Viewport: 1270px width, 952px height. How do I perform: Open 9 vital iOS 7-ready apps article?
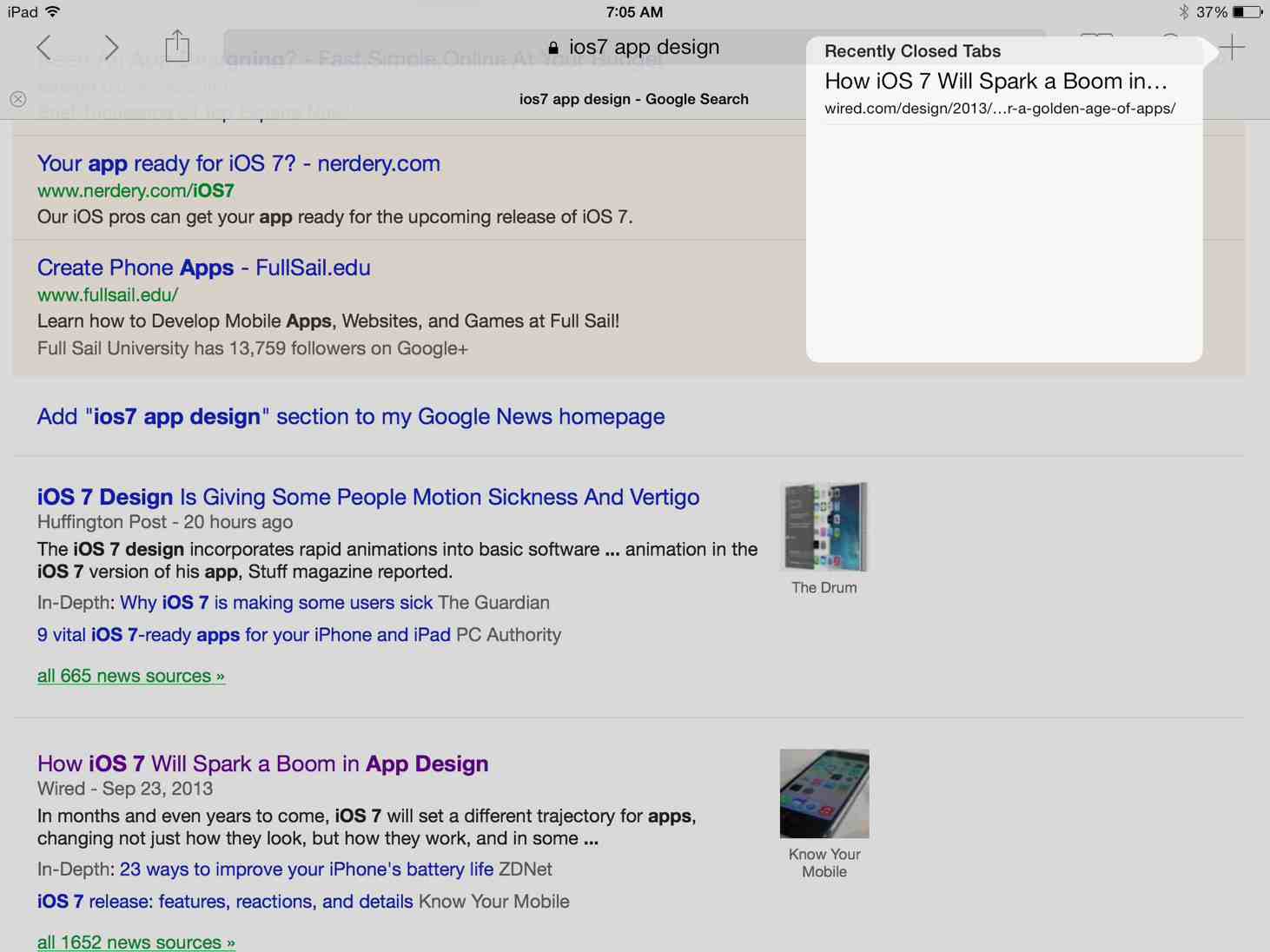point(244,635)
